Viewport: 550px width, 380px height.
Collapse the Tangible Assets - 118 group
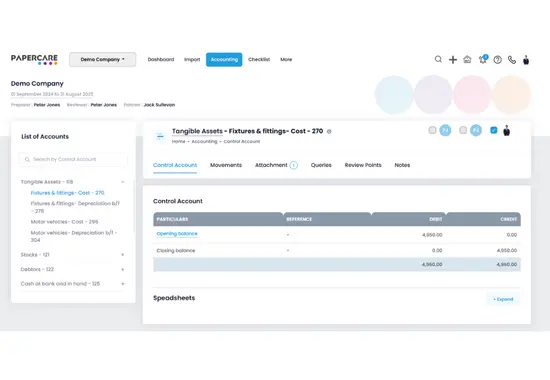click(123, 182)
